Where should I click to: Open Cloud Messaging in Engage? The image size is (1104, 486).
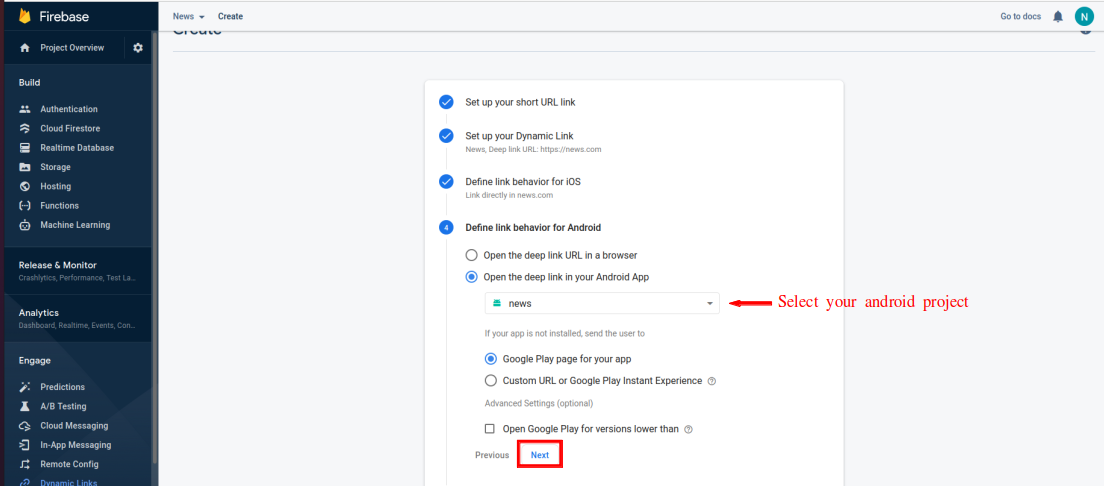click(74, 426)
